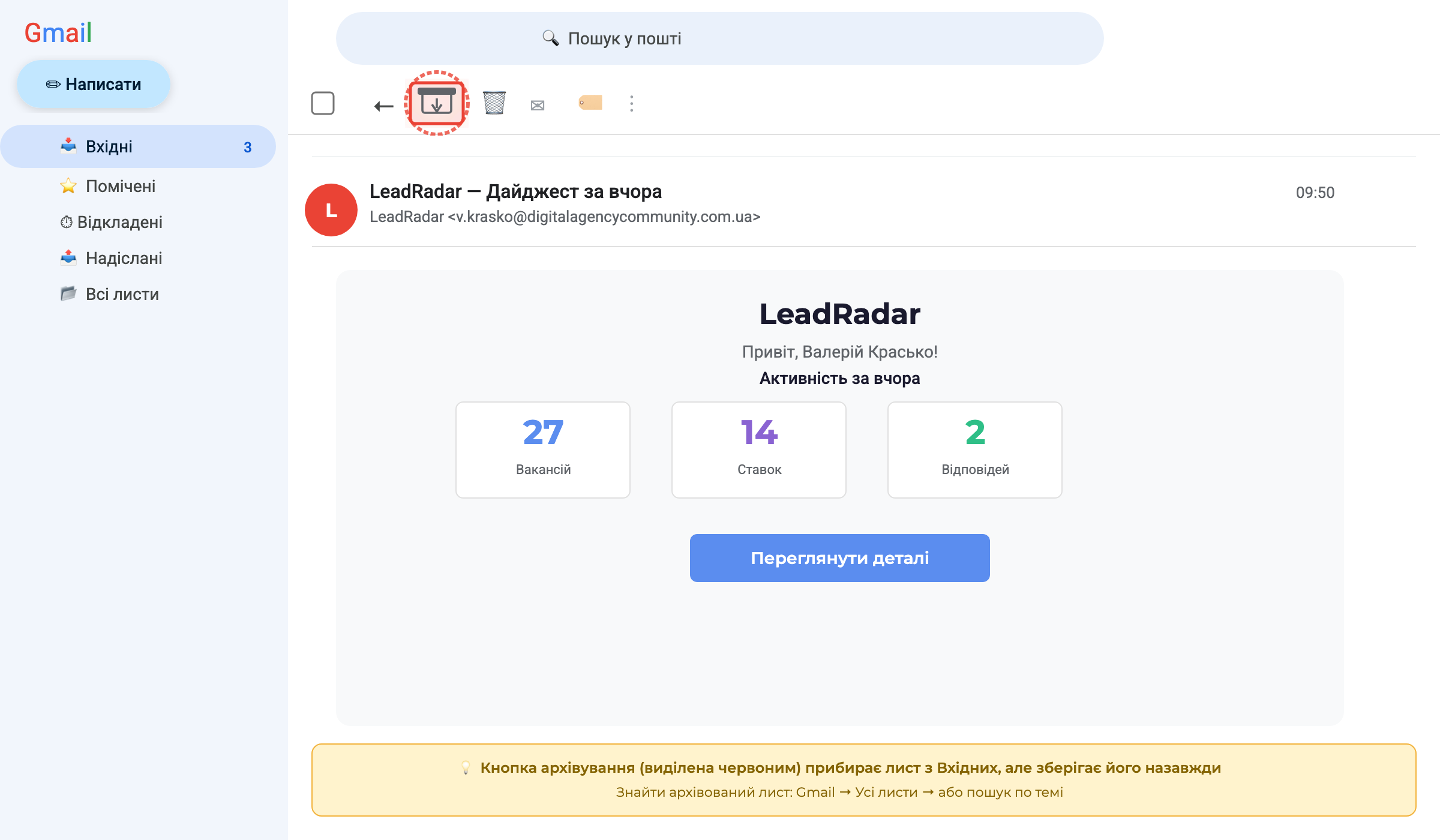Image resolution: width=1440 pixels, height=840 pixels.
Task: Click the sender address v.krasko@digitalagencycommunity.com.ua
Action: coord(604,217)
